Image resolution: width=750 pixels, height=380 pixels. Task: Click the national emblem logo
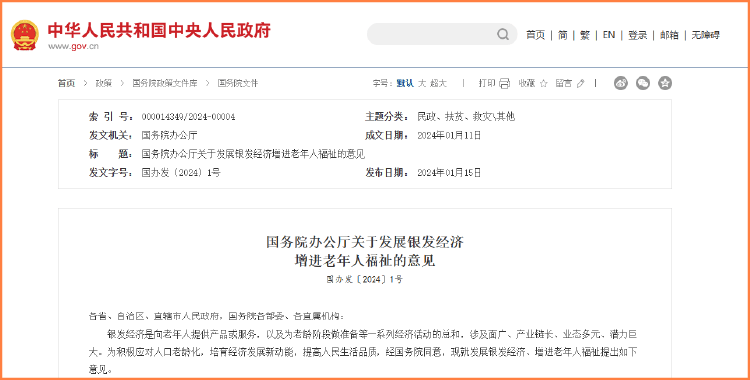point(25,35)
